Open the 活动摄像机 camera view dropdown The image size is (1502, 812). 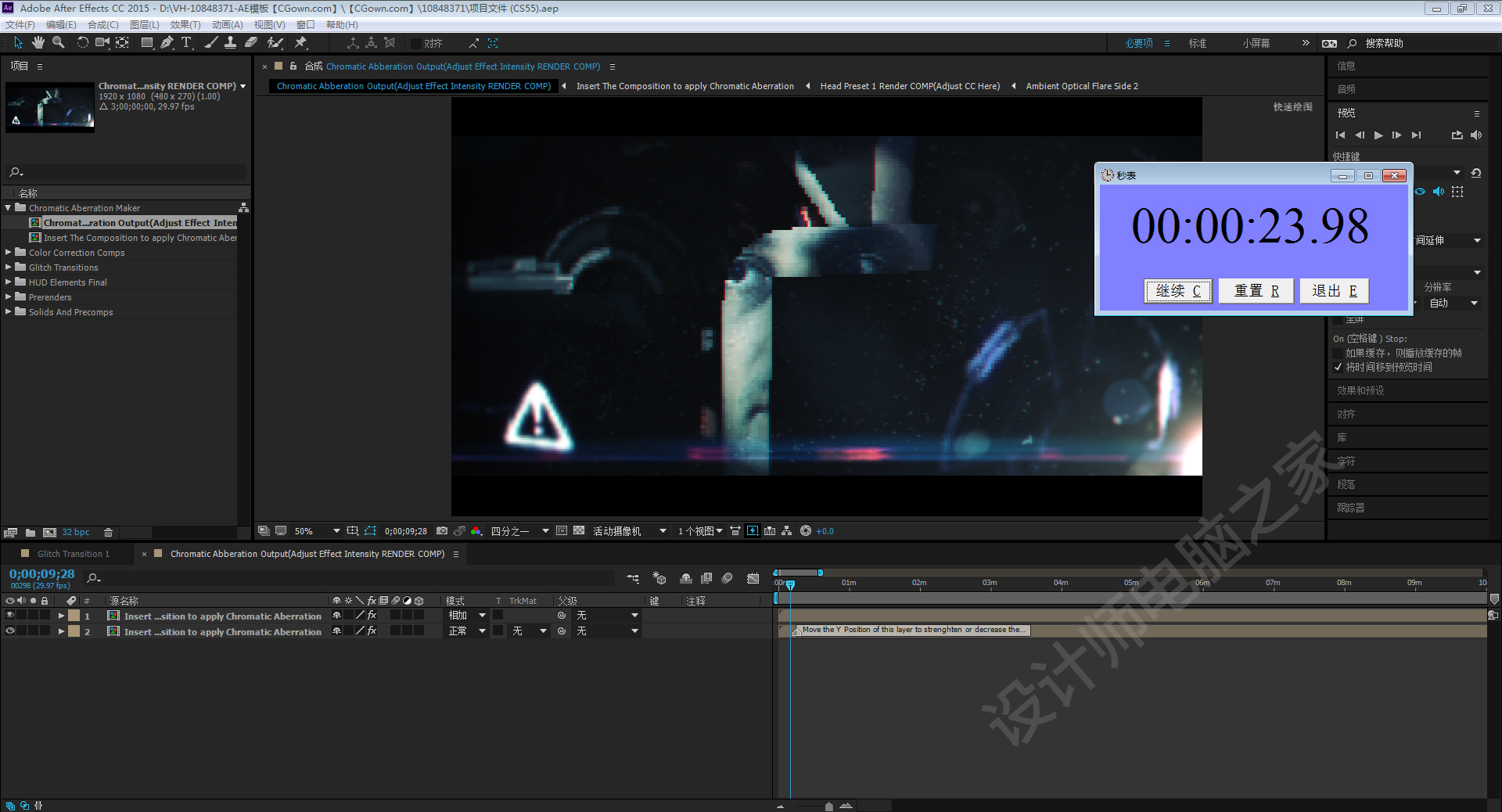[x=629, y=531]
